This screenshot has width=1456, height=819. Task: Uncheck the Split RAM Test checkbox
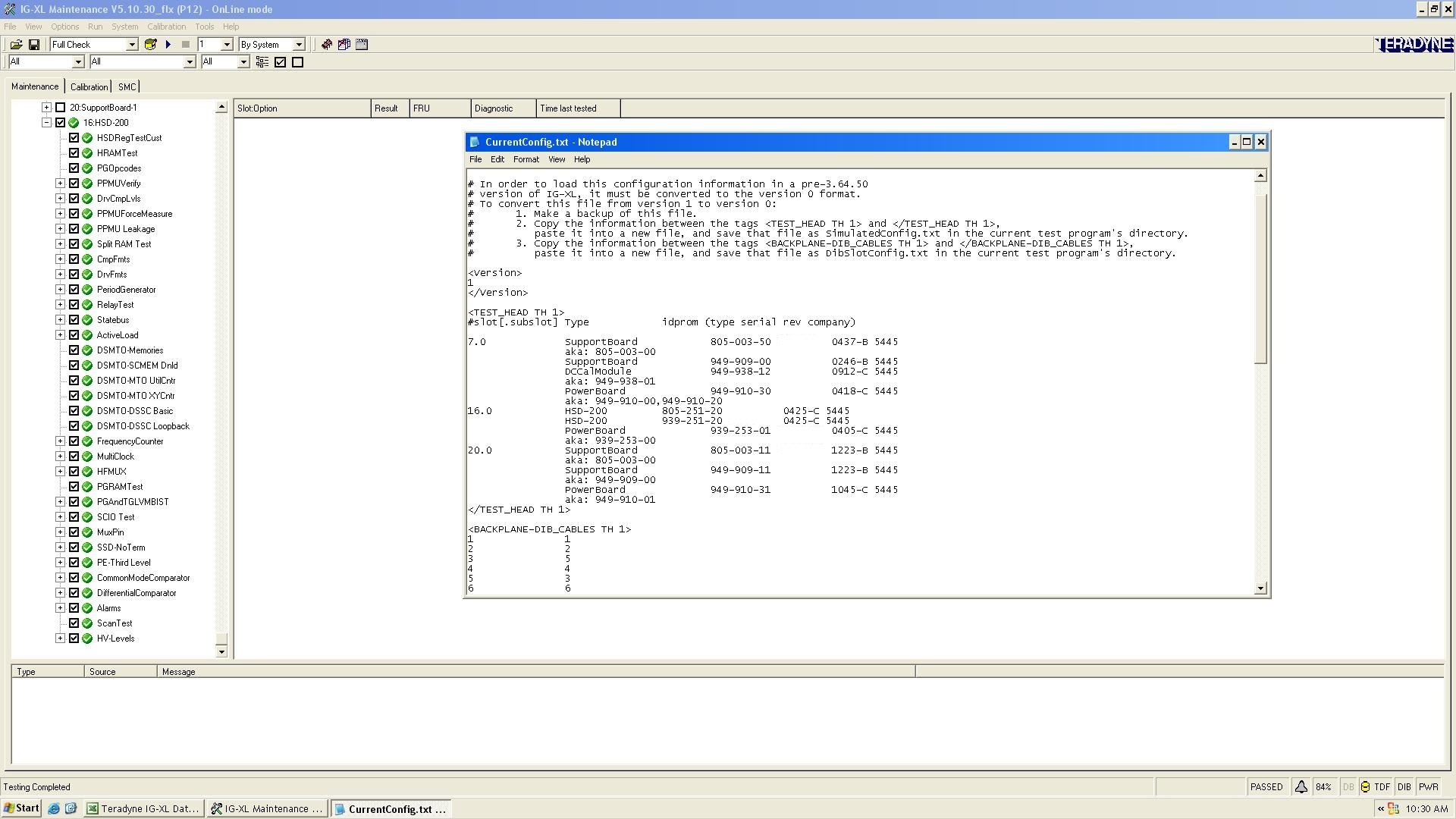[74, 244]
